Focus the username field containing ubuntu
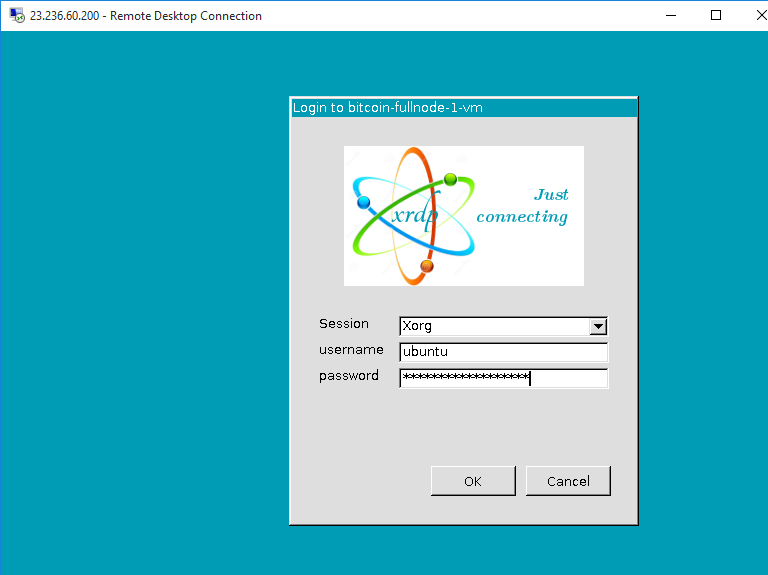The width and height of the screenshot is (768, 575). click(504, 352)
